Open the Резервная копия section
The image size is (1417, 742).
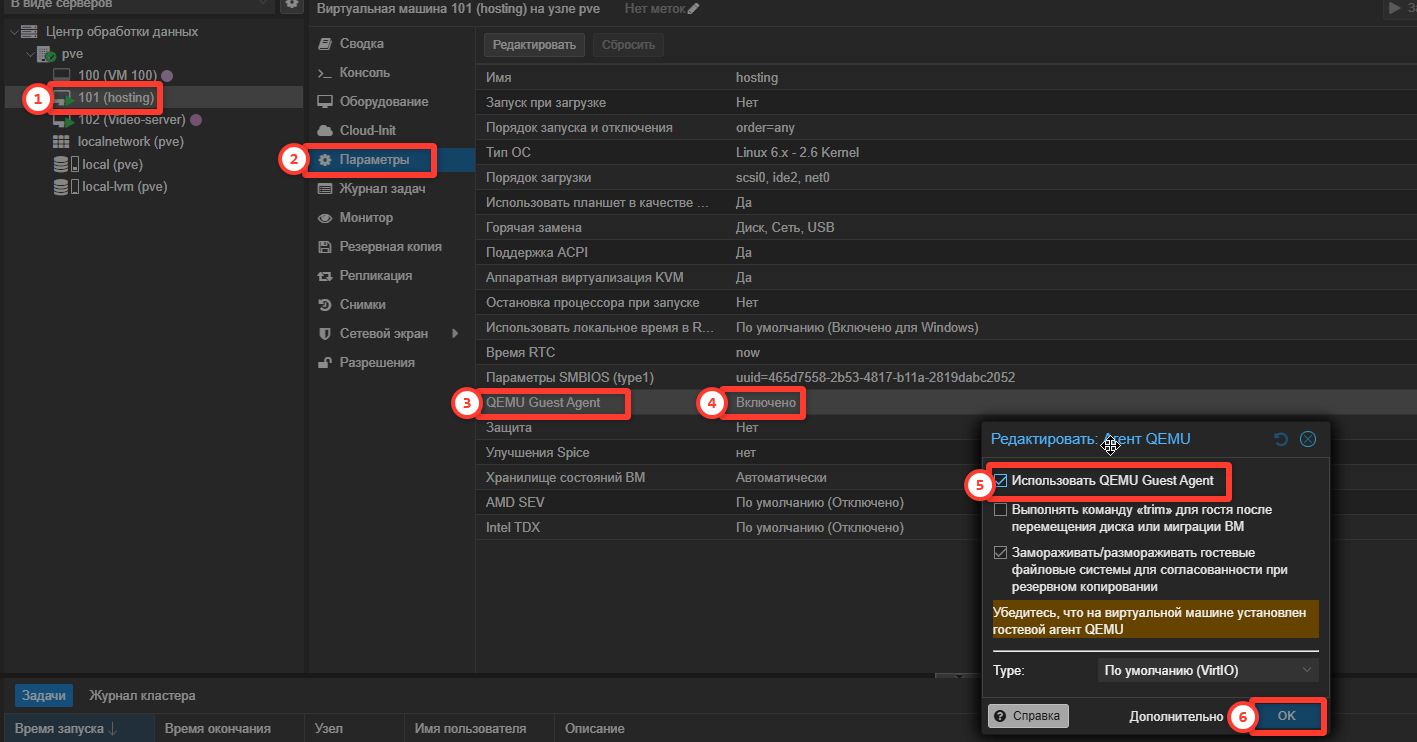tap(390, 247)
